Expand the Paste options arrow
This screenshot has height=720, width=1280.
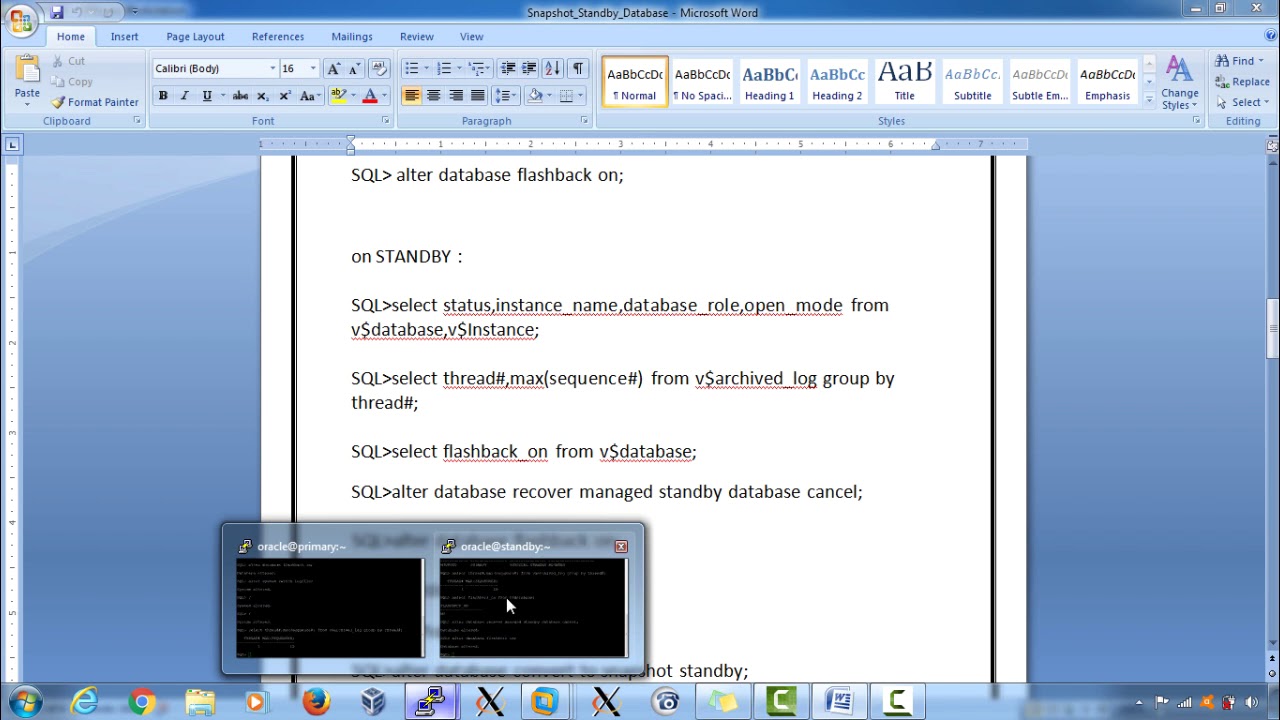click(x=27, y=104)
